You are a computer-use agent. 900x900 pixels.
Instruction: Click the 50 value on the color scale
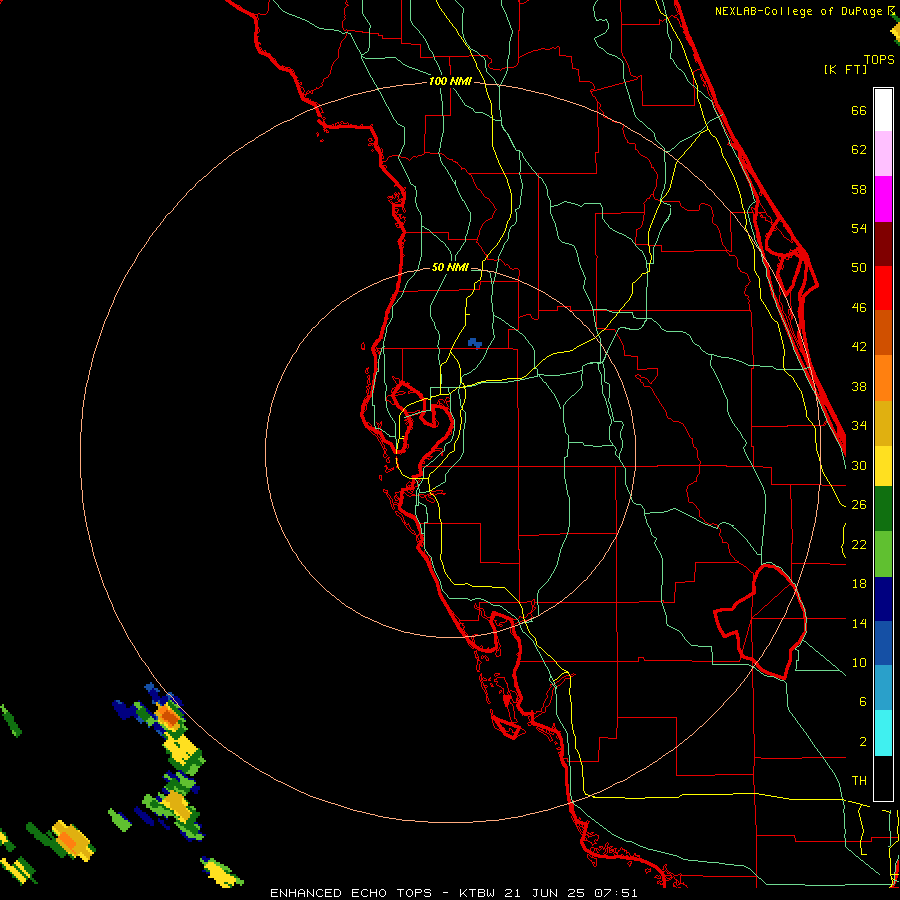pos(859,268)
